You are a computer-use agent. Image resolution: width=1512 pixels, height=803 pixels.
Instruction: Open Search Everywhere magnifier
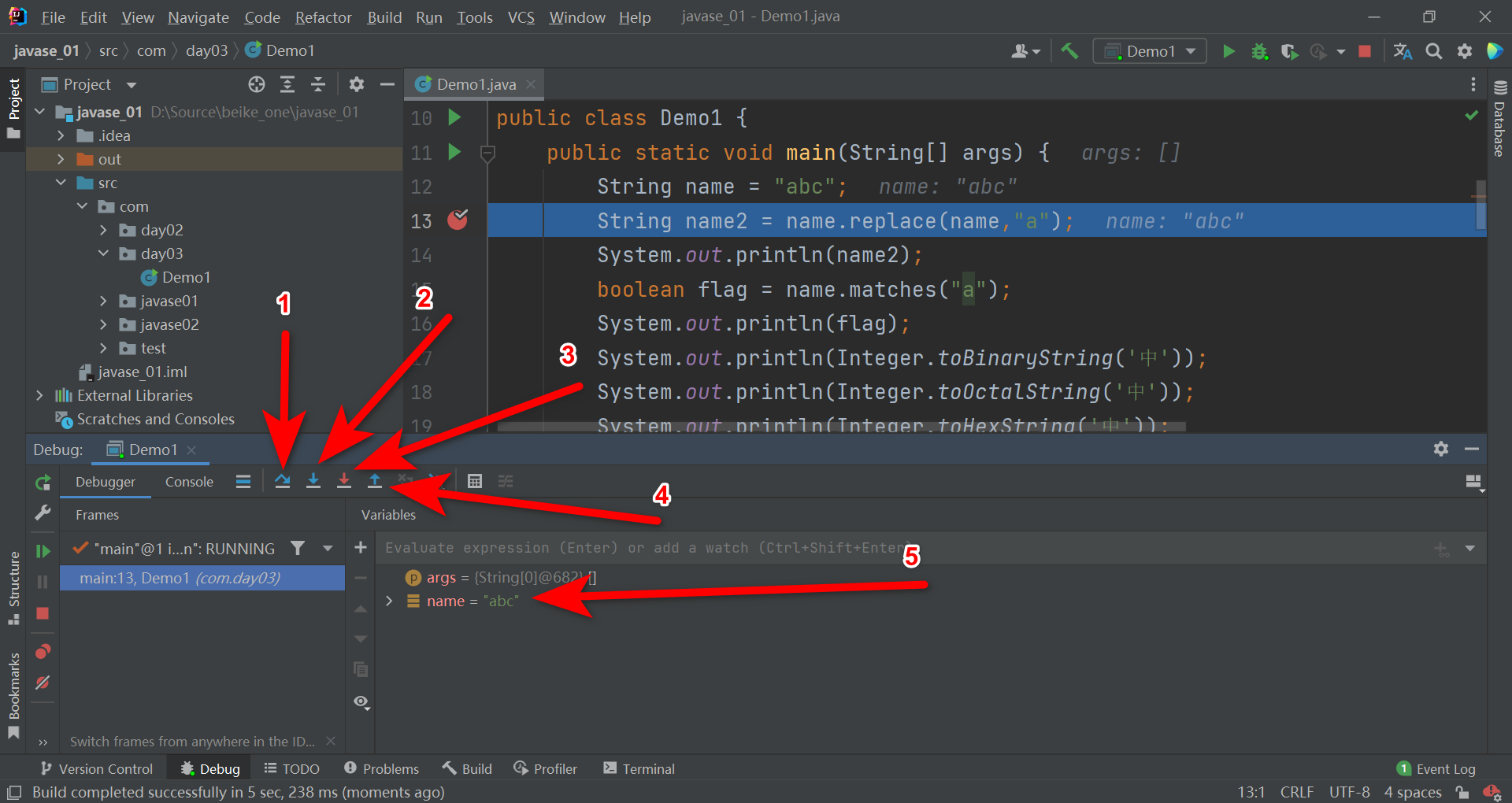[1434, 51]
